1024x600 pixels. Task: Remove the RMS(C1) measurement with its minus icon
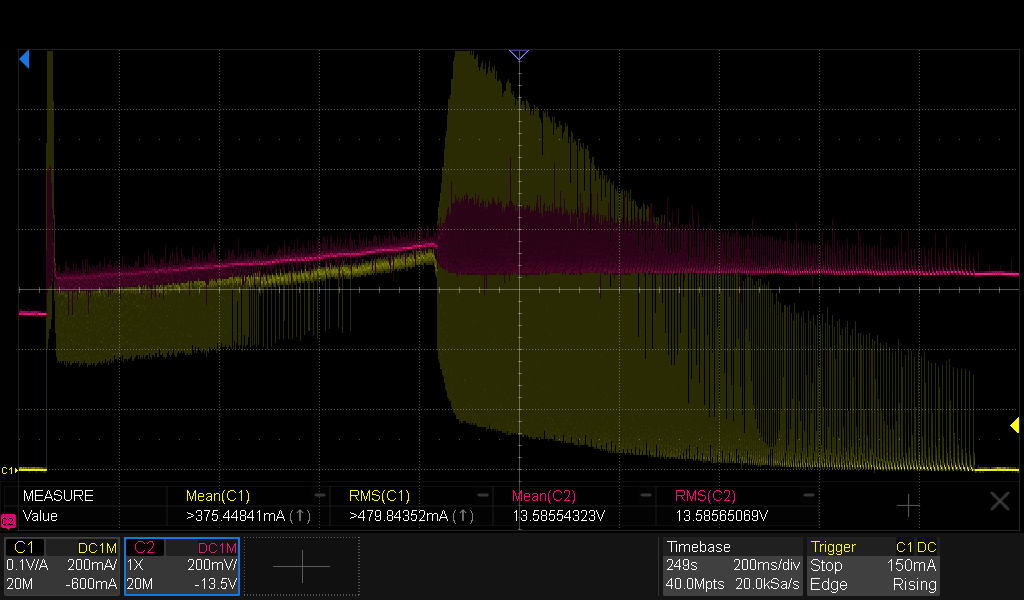(483, 496)
